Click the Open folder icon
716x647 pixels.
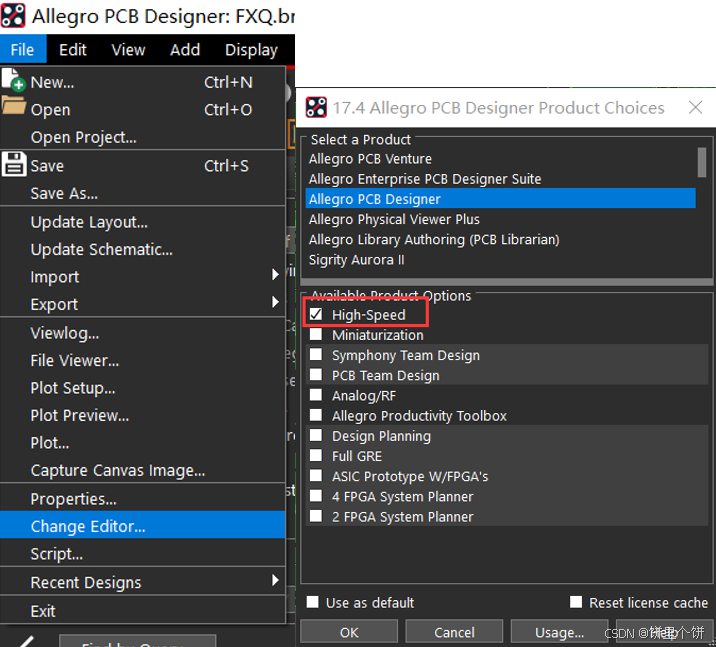[14, 105]
